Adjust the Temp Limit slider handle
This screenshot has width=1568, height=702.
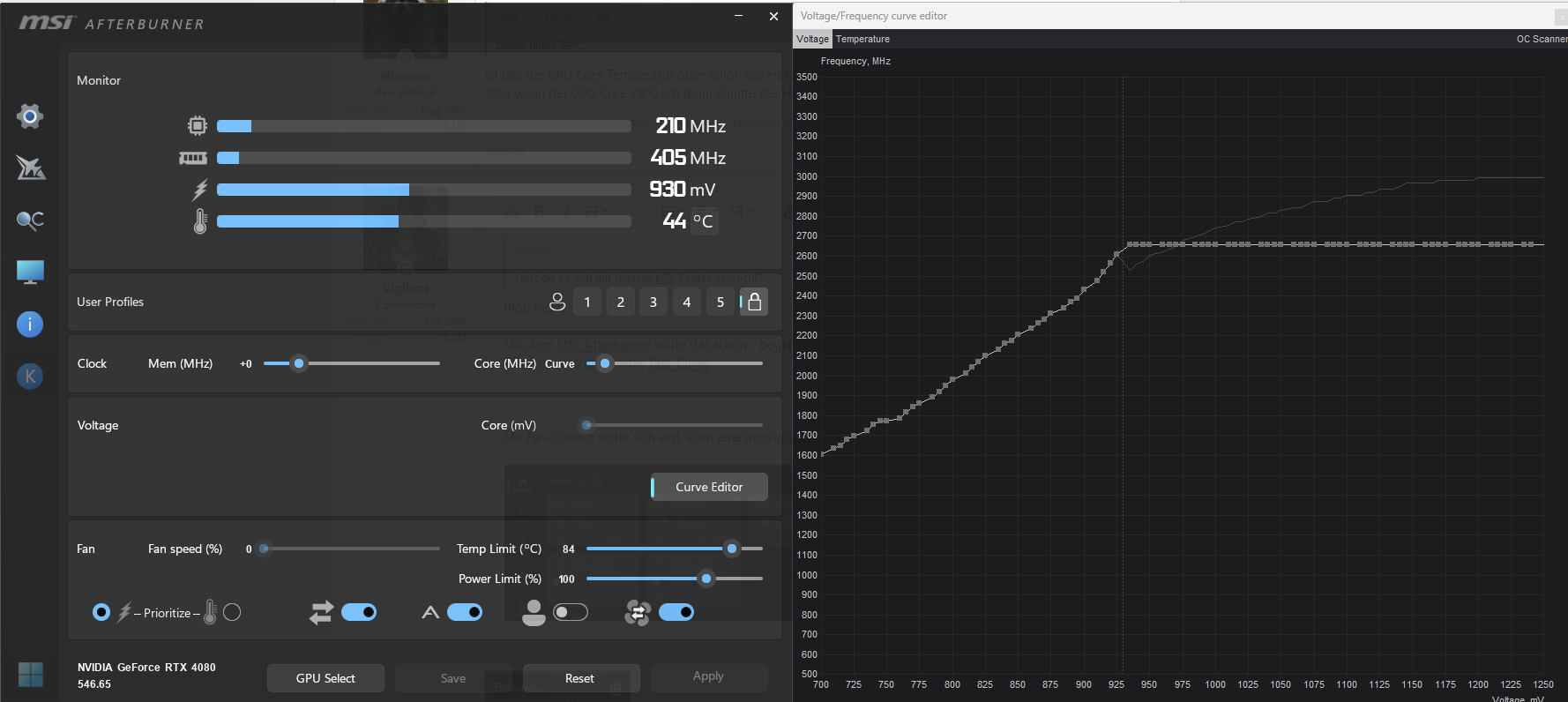(x=732, y=549)
